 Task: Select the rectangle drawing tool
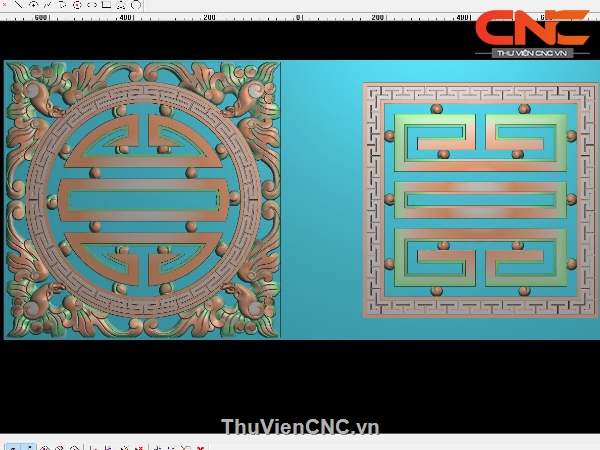(106, 5)
